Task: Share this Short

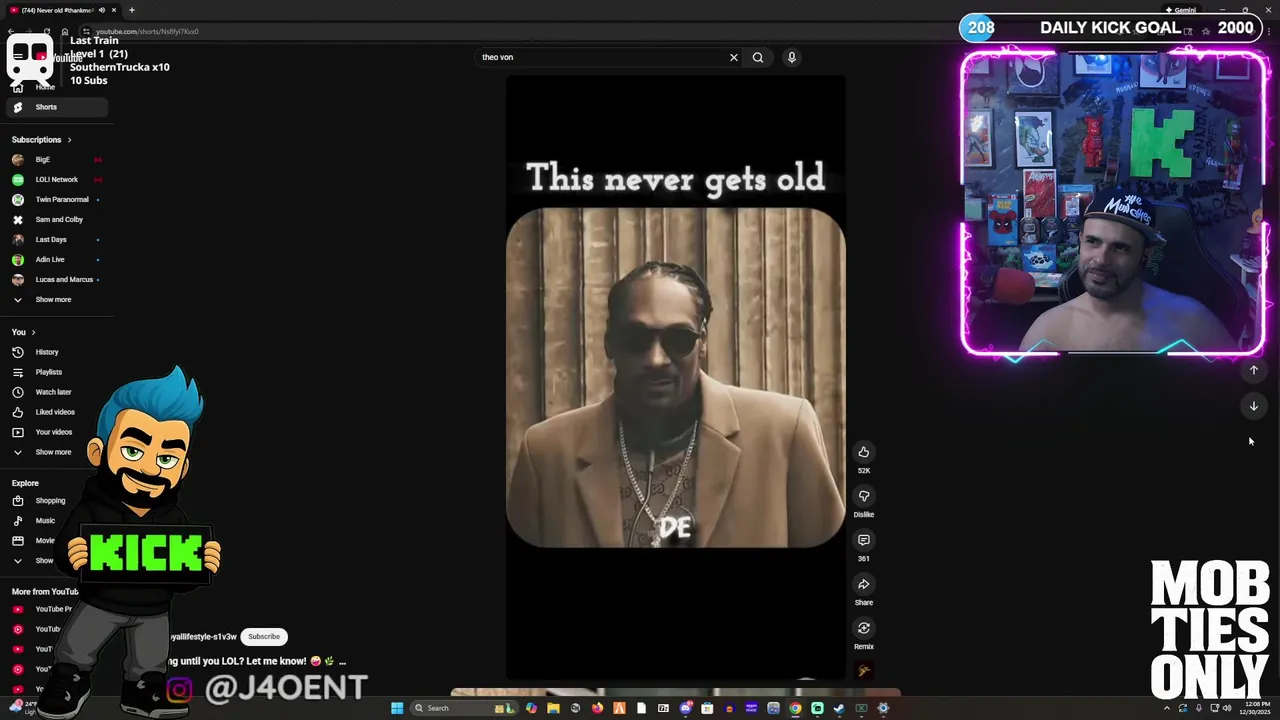Action: pos(864,584)
